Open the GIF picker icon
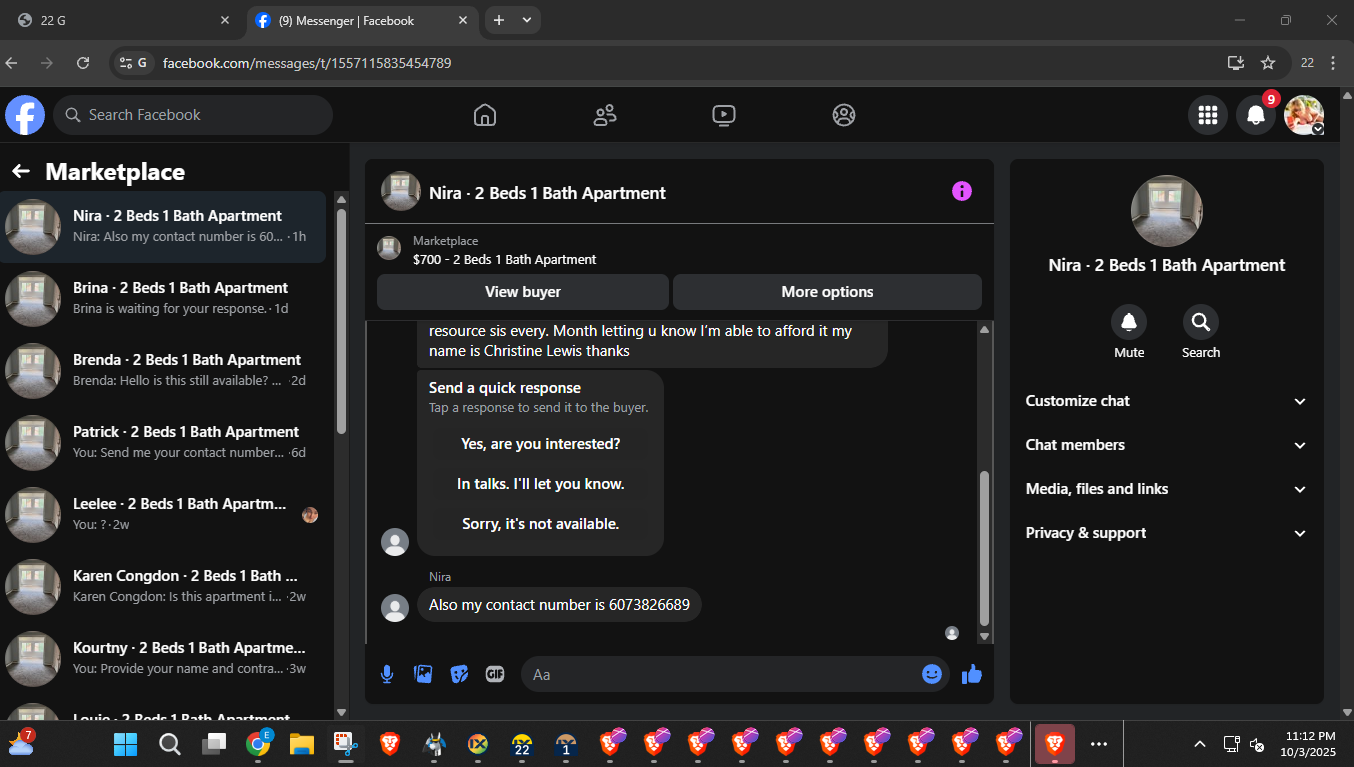The image size is (1354, 767). tap(495, 674)
